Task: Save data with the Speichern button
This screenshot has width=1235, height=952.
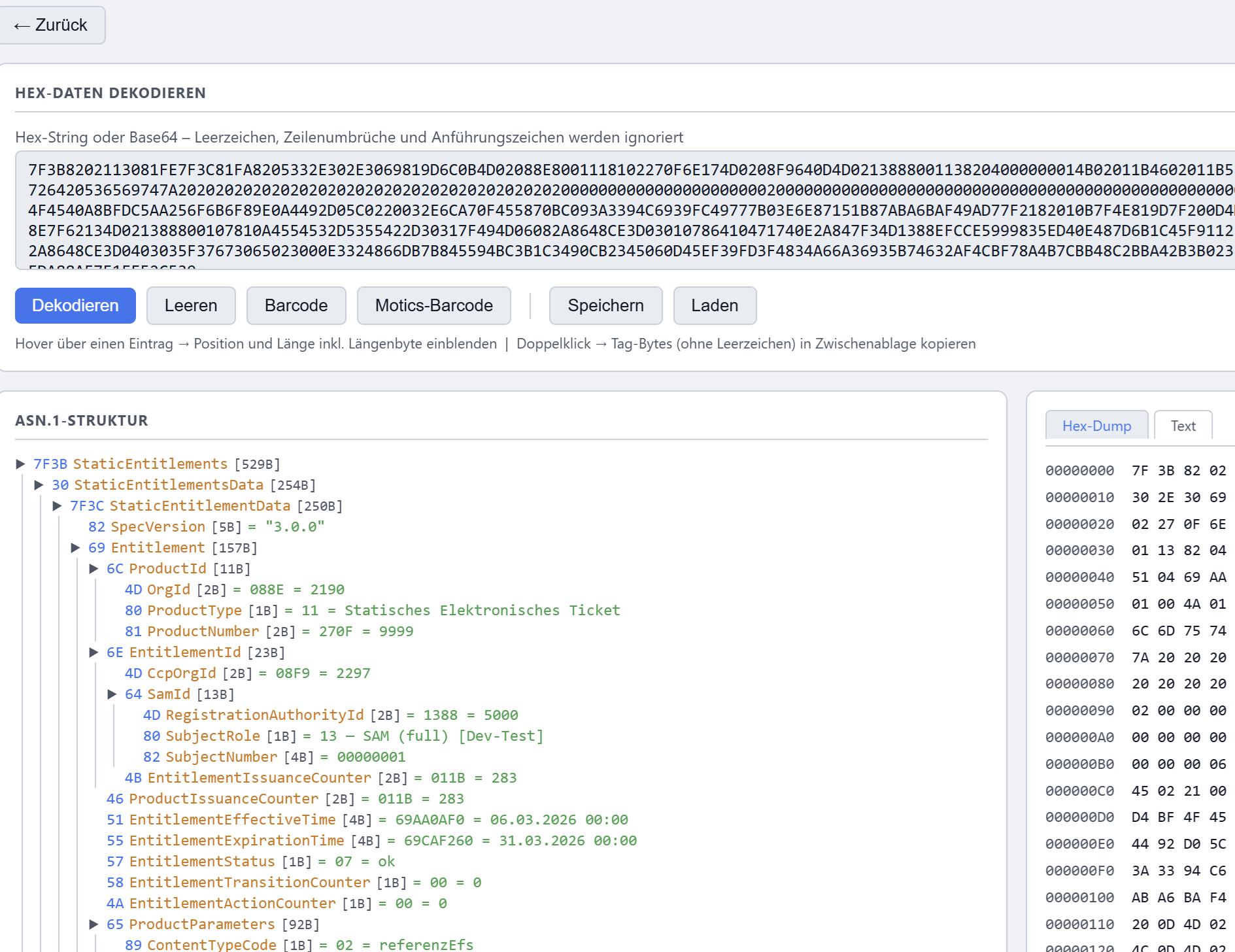Action: (606, 305)
